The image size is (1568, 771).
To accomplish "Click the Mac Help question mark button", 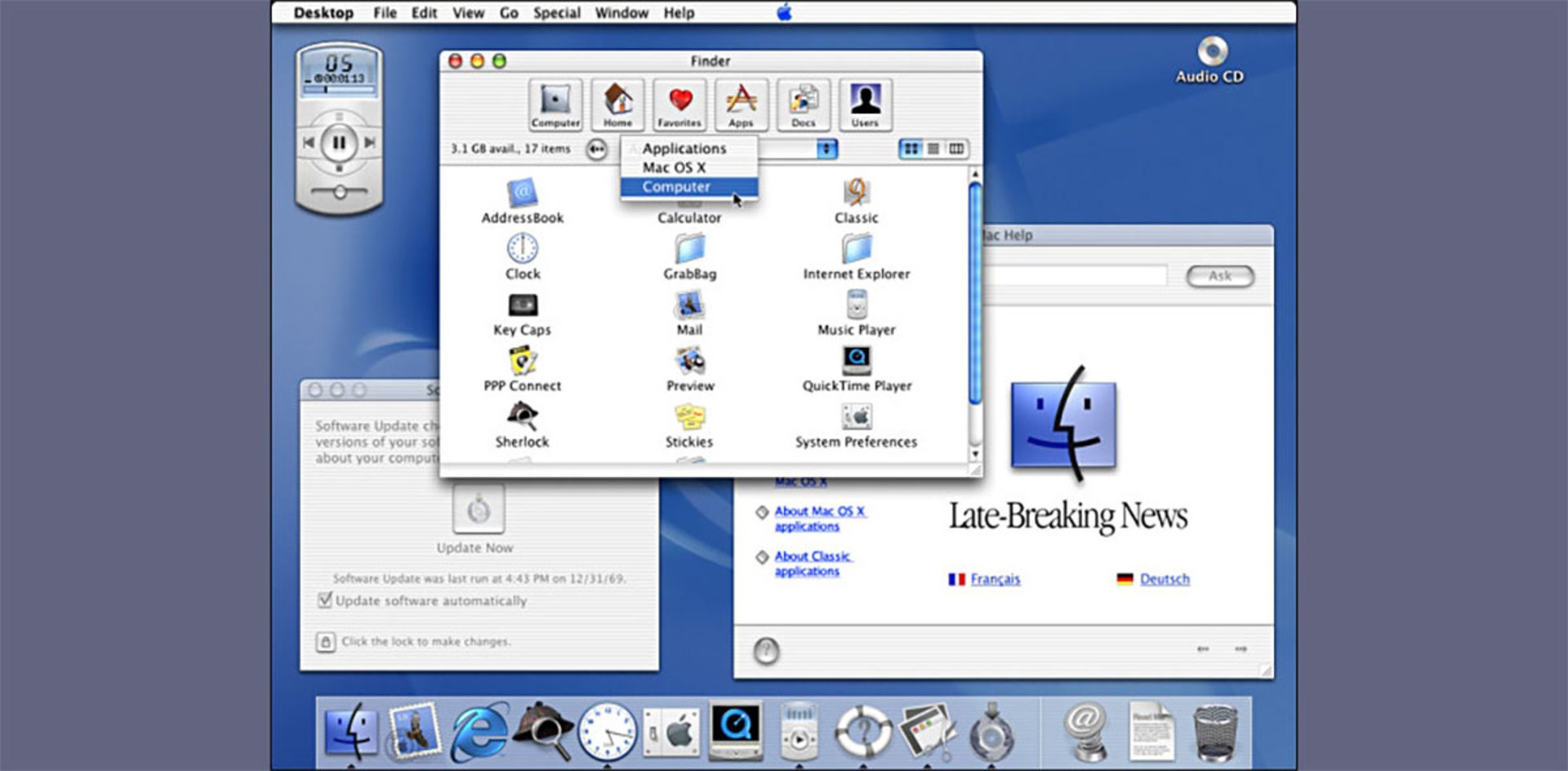I will coord(766,651).
